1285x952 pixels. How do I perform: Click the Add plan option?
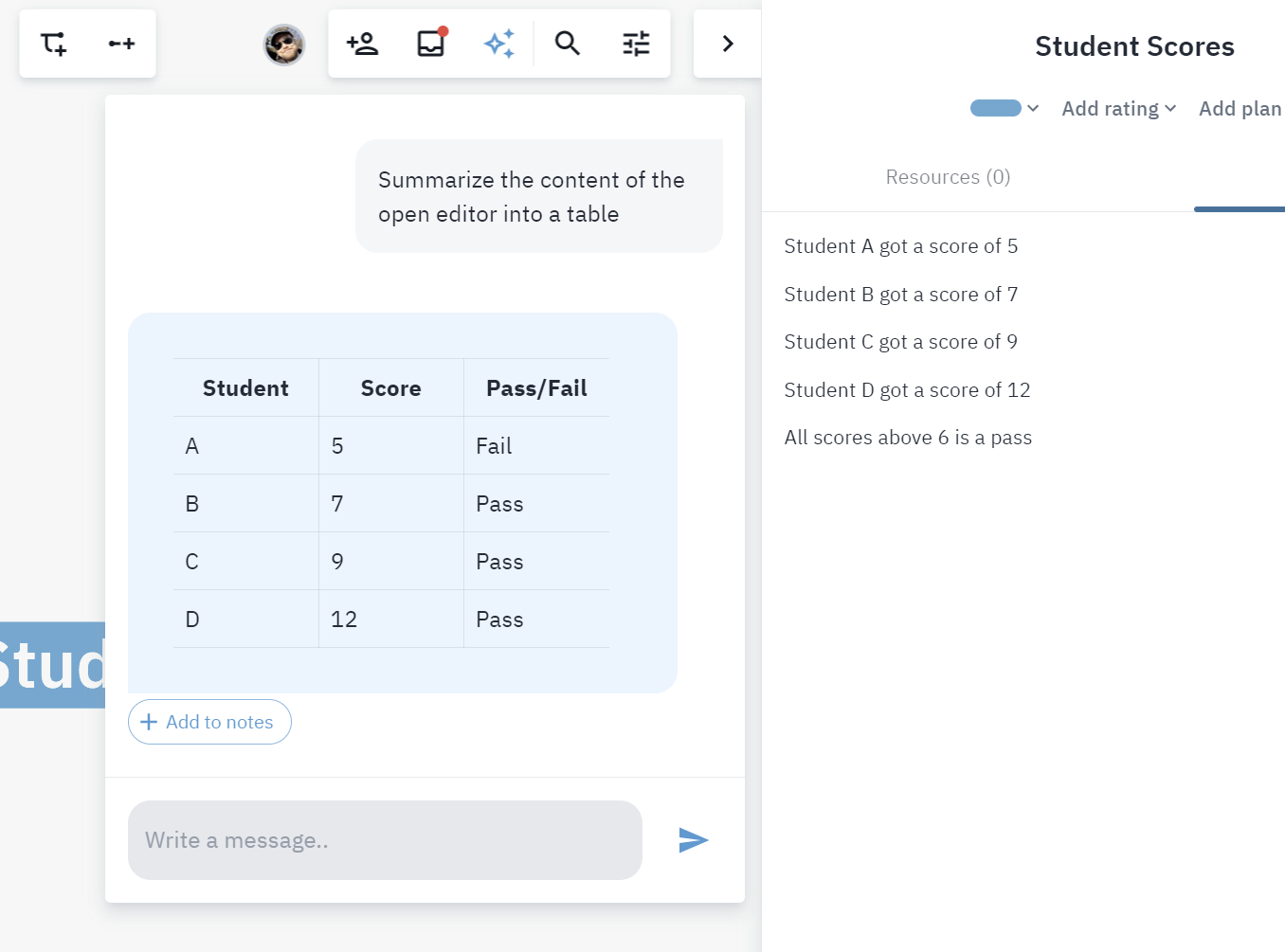point(1240,109)
